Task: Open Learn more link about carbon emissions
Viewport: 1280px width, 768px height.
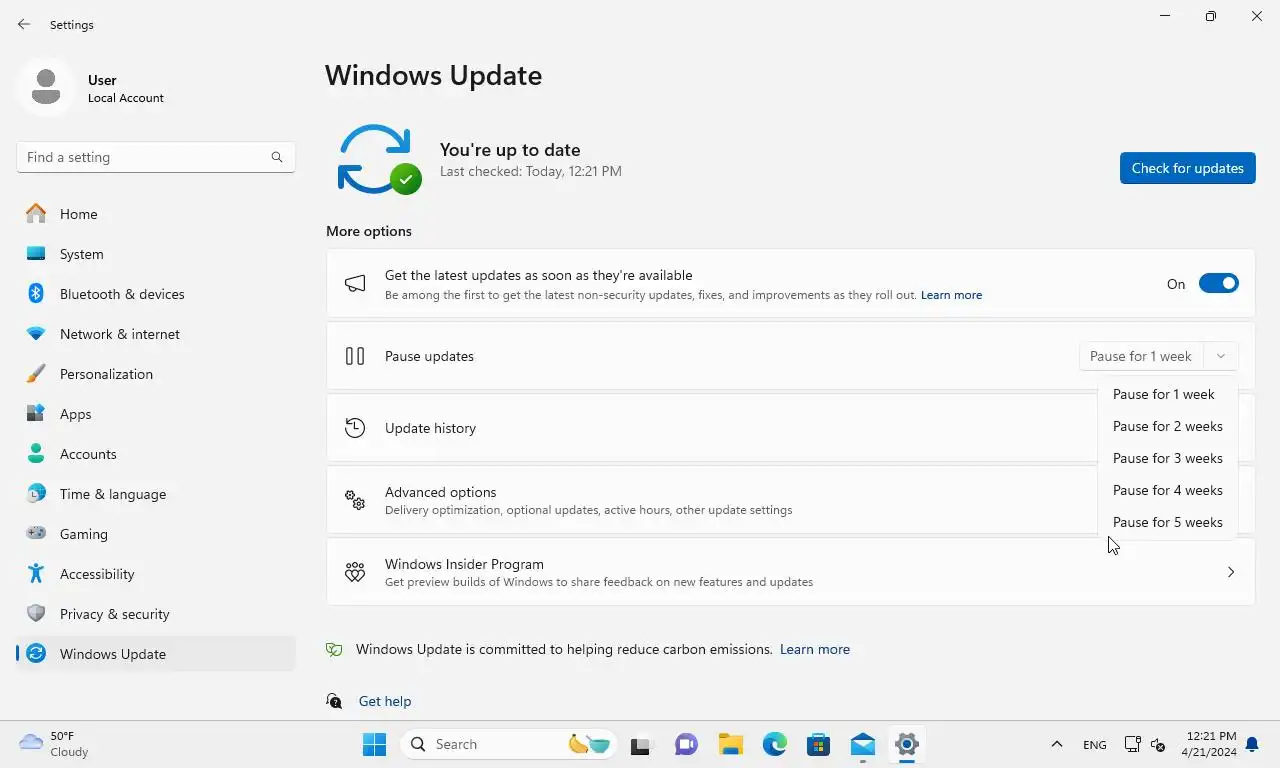Action: point(815,649)
